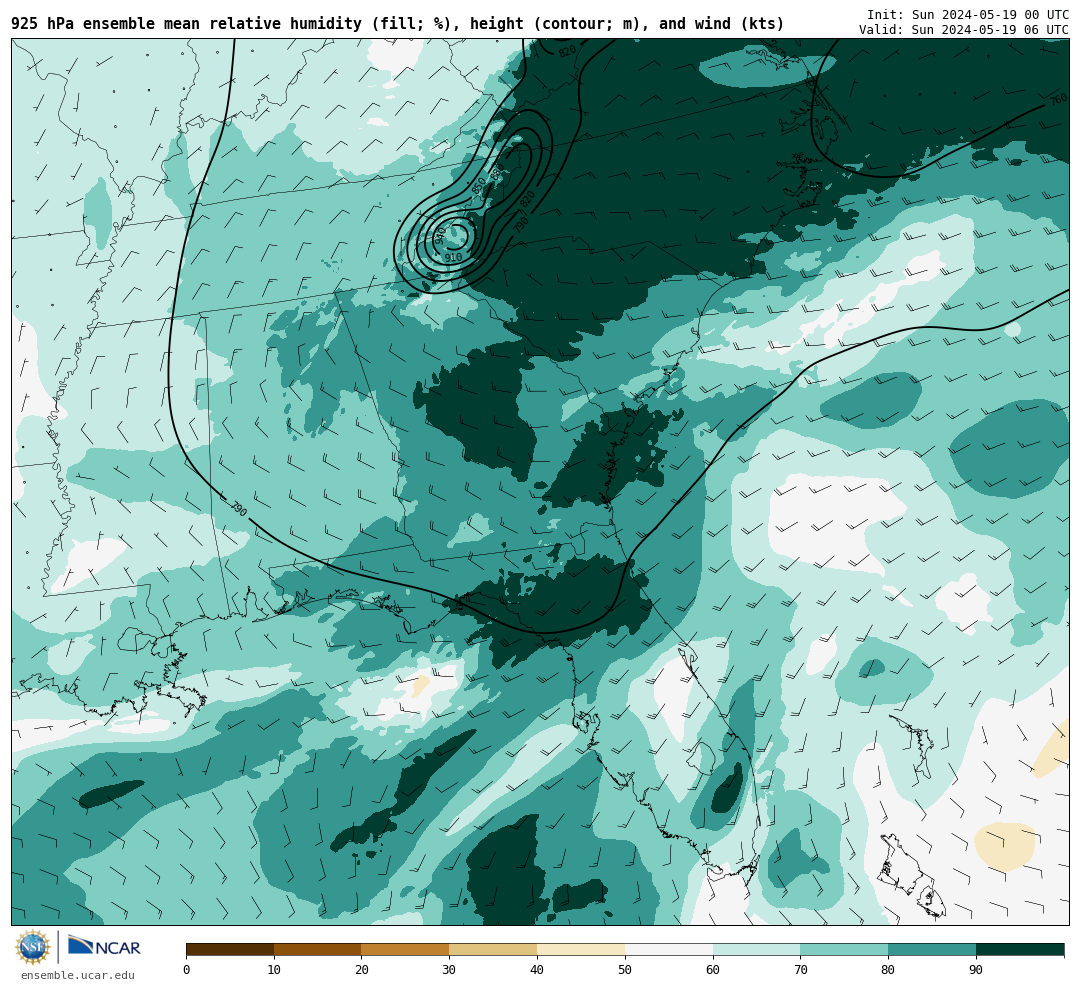Click the plot title about 925 hPa humidity

click(x=398, y=24)
